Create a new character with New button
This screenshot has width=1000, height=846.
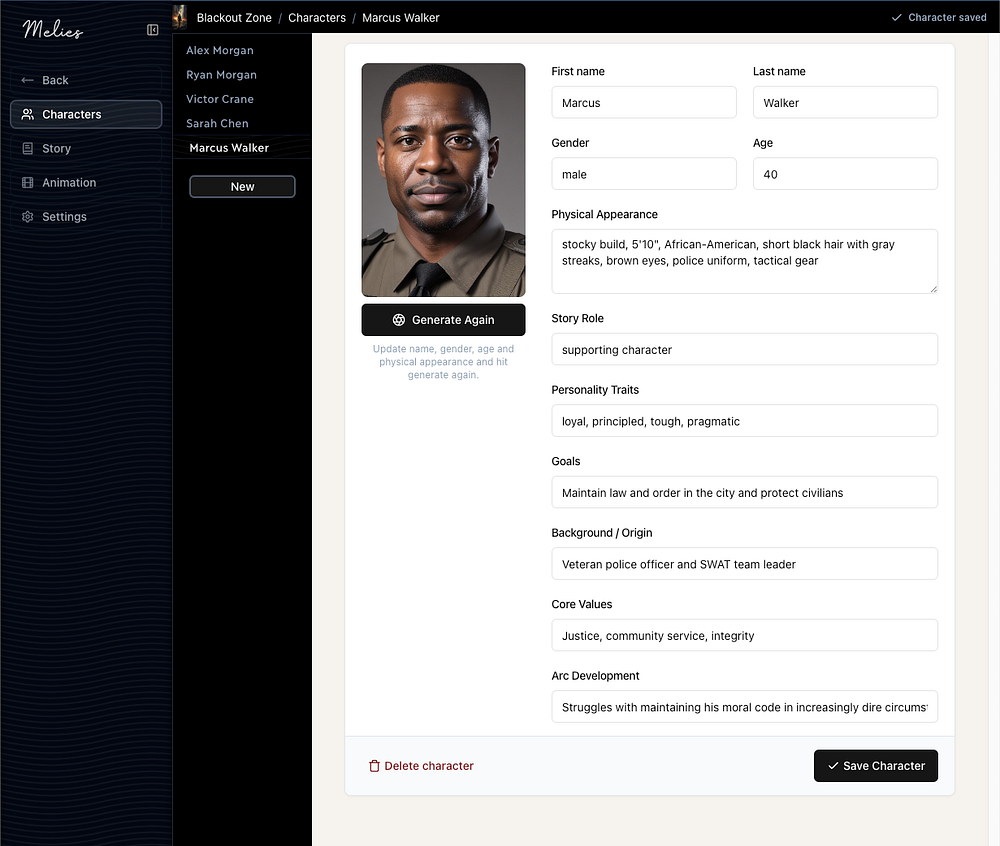pos(242,187)
